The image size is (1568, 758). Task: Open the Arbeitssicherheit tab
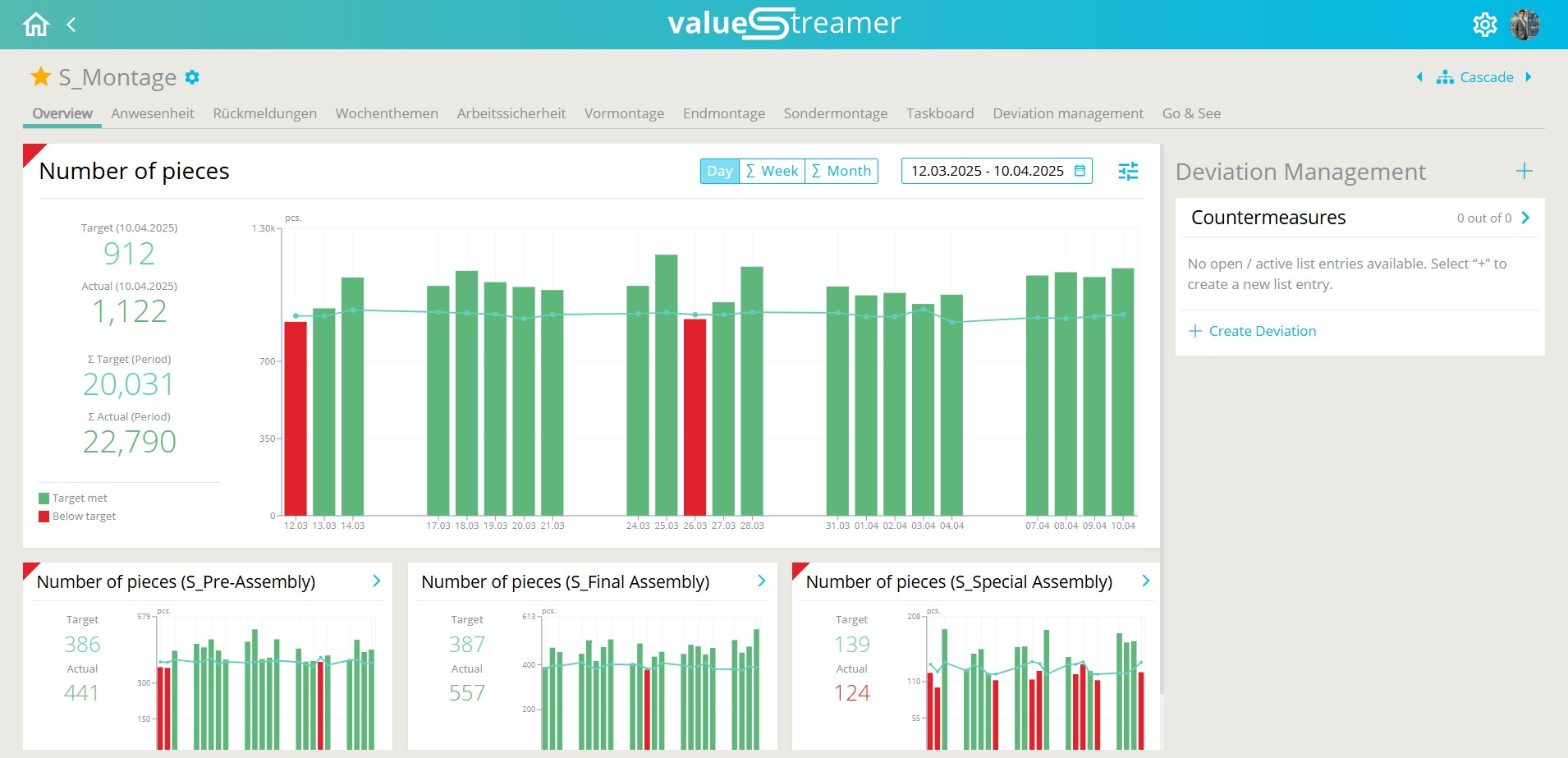tap(511, 113)
